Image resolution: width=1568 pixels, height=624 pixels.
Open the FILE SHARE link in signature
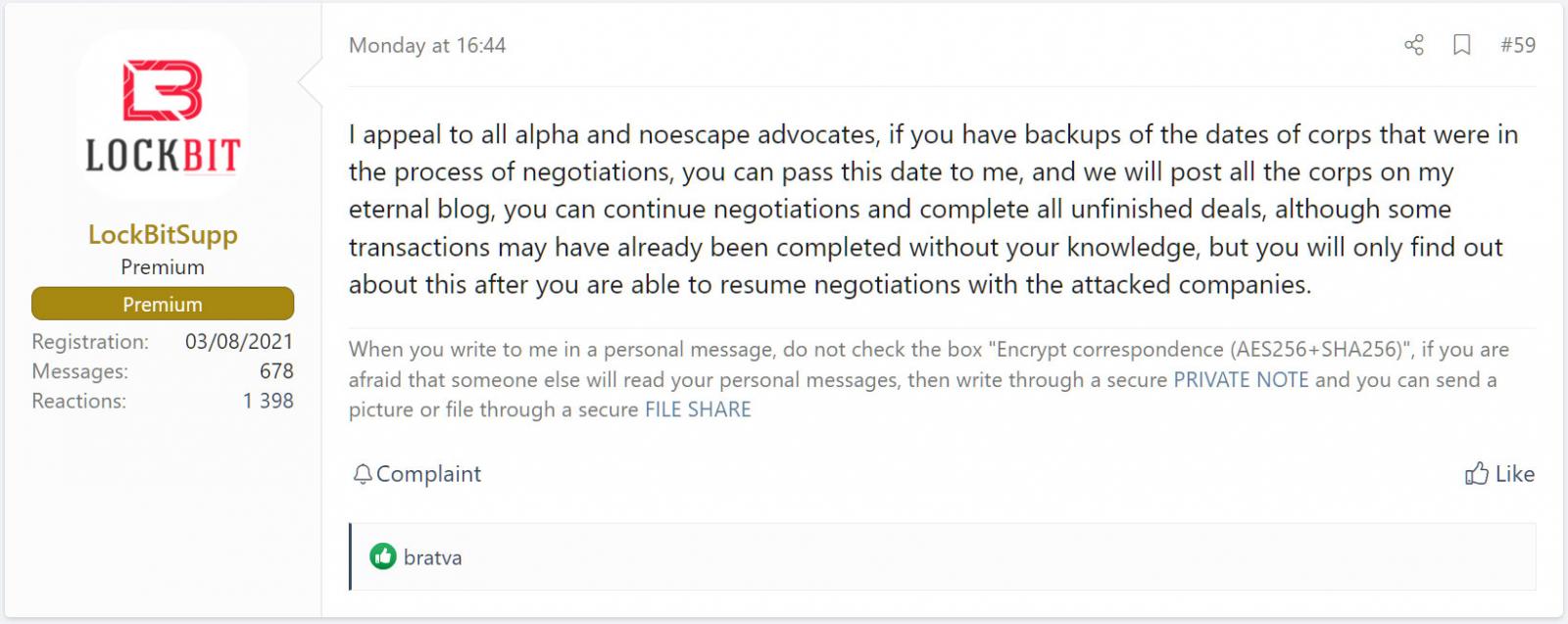click(x=698, y=409)
